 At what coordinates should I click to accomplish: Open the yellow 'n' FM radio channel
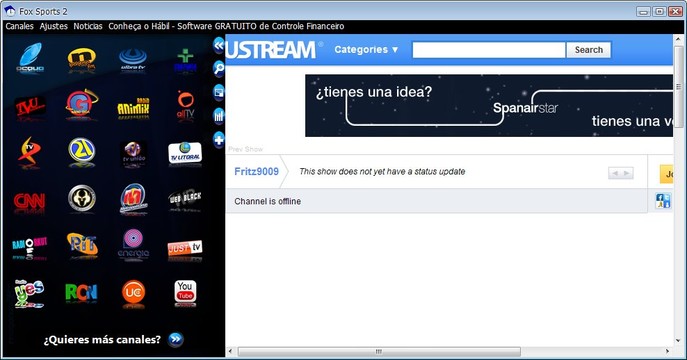[x=81, y=60]
